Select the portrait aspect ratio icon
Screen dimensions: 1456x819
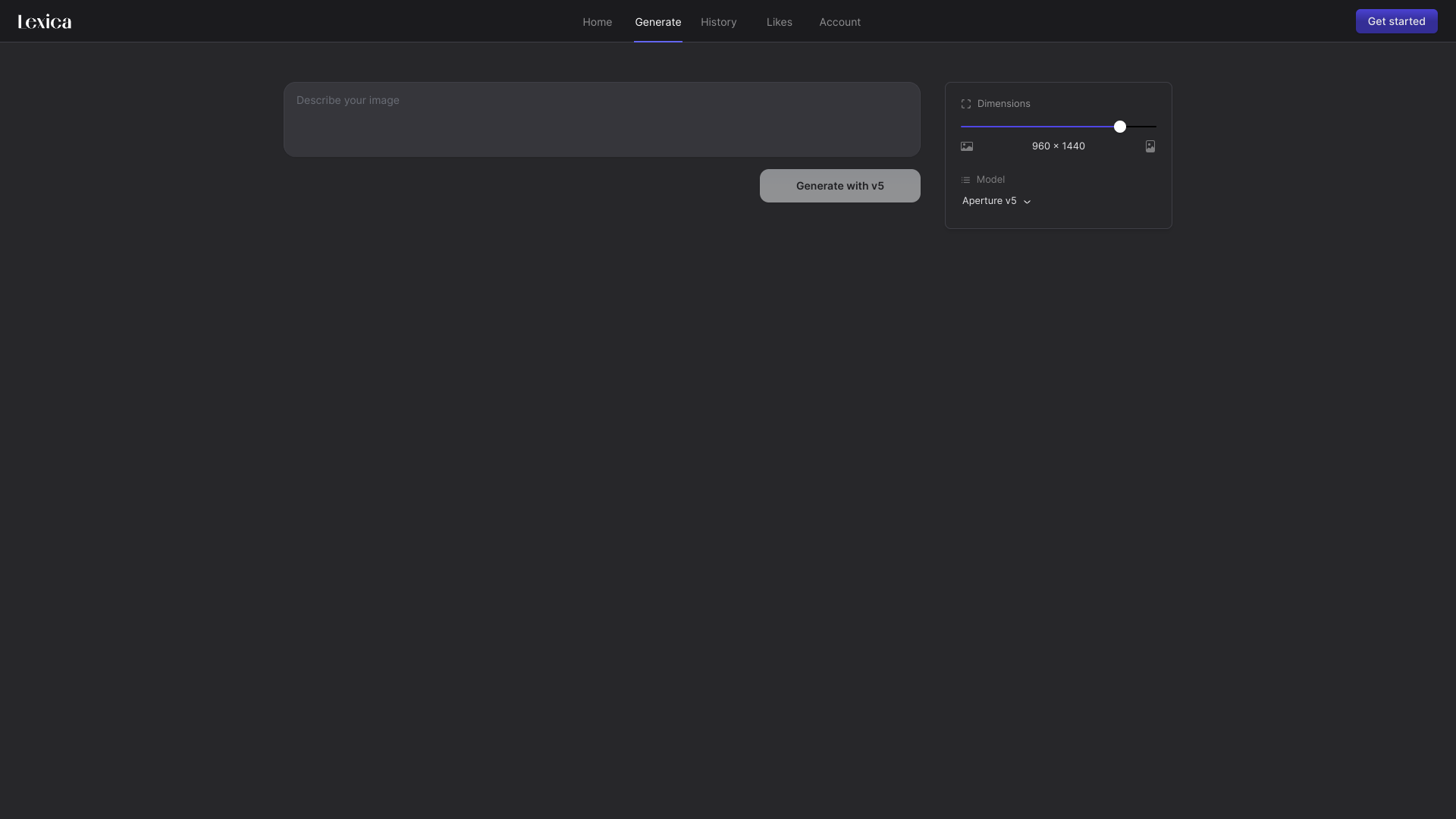point(1150,146)
